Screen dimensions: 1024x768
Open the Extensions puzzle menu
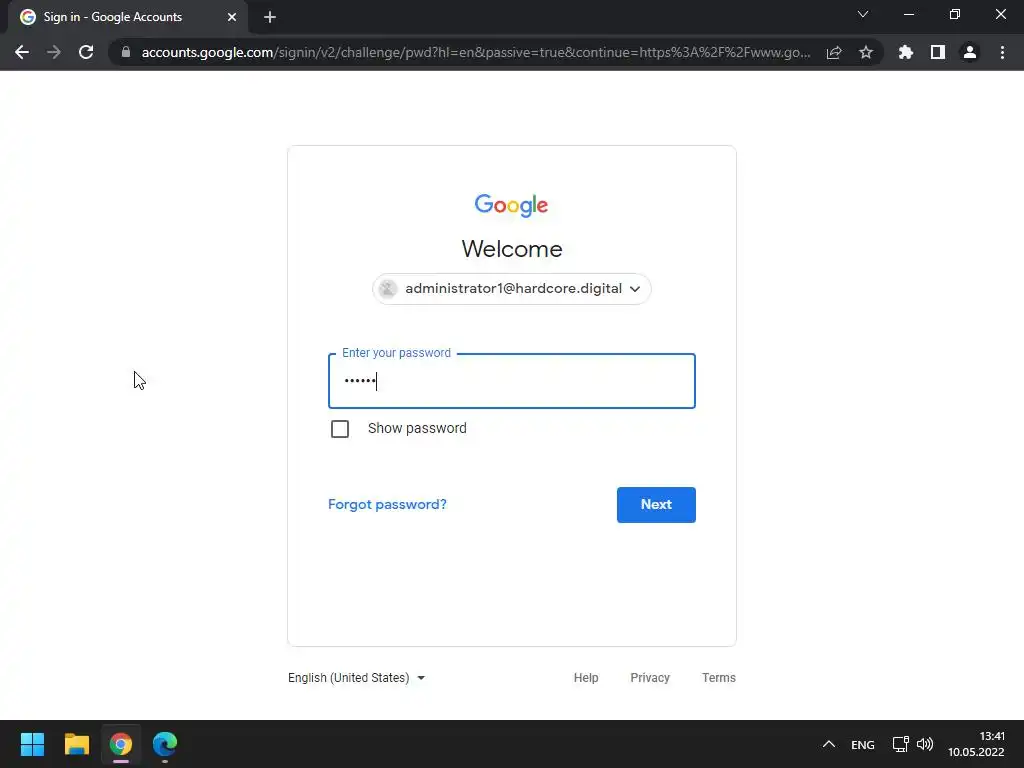[906, 52]
